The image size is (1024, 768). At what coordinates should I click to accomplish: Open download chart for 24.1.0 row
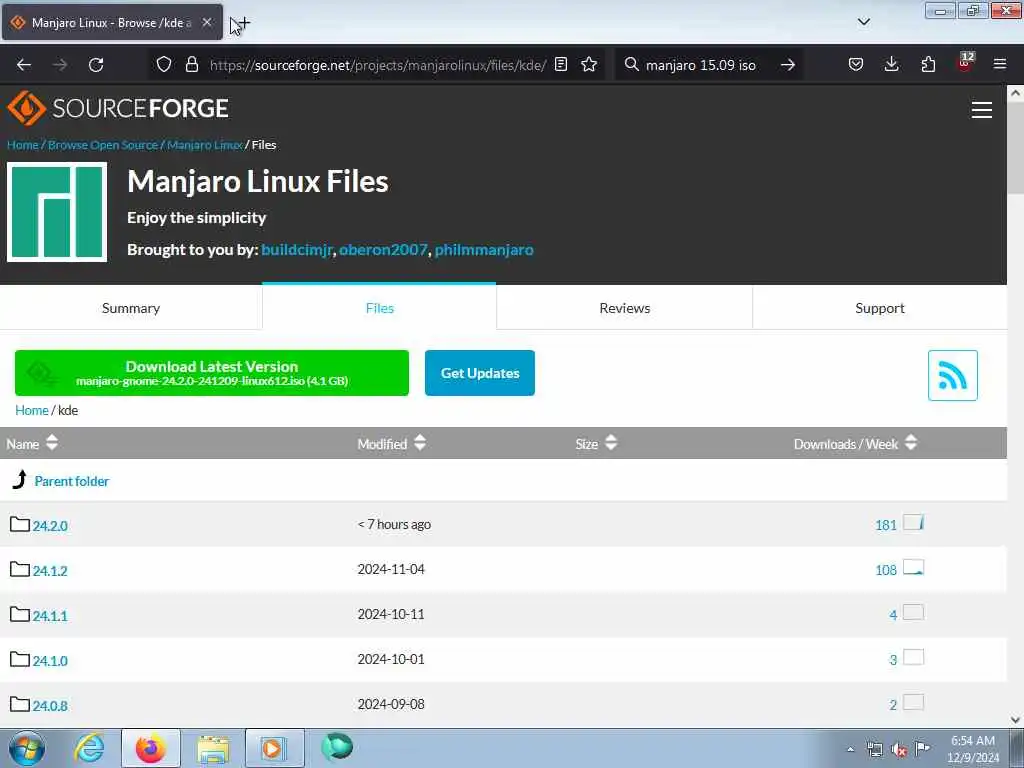pyautogui.click(x=913, y=658)
